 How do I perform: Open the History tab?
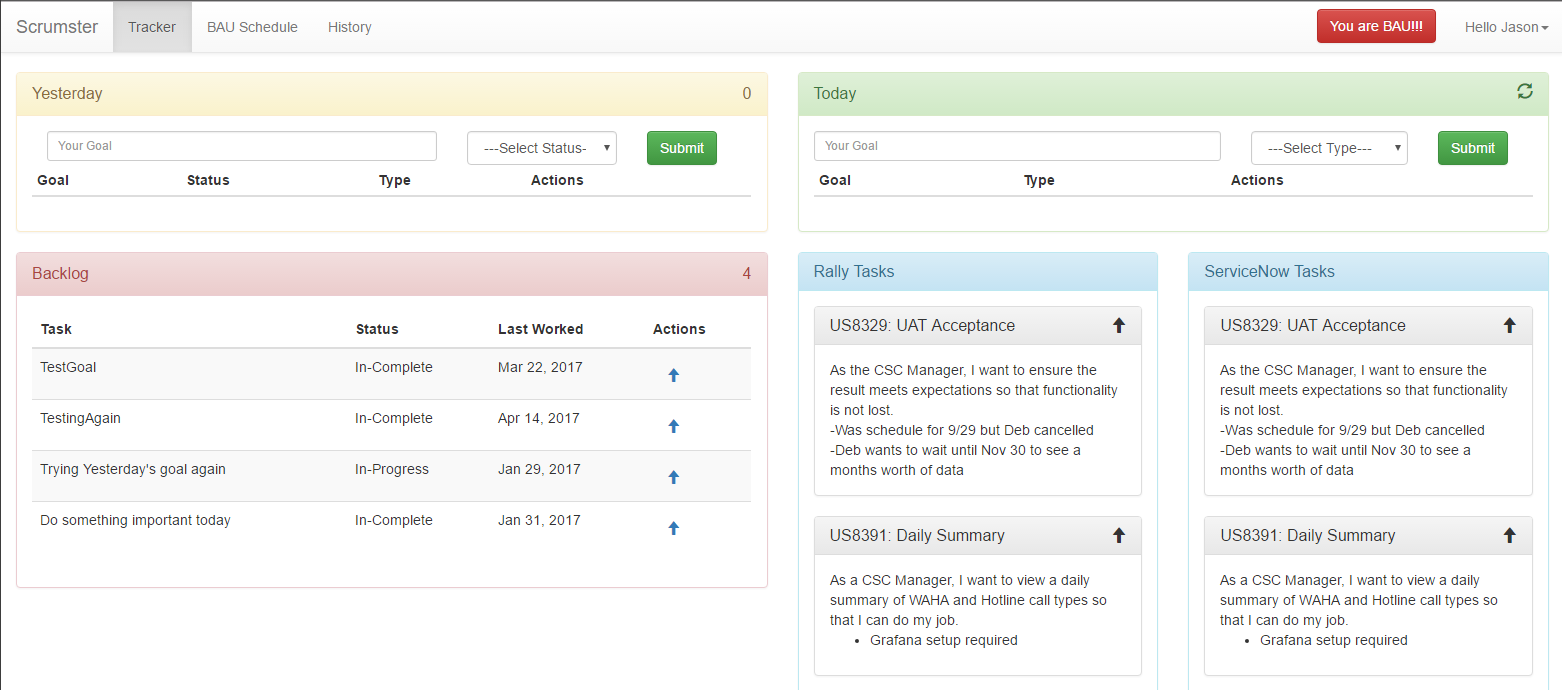click(x=349, y=27)
